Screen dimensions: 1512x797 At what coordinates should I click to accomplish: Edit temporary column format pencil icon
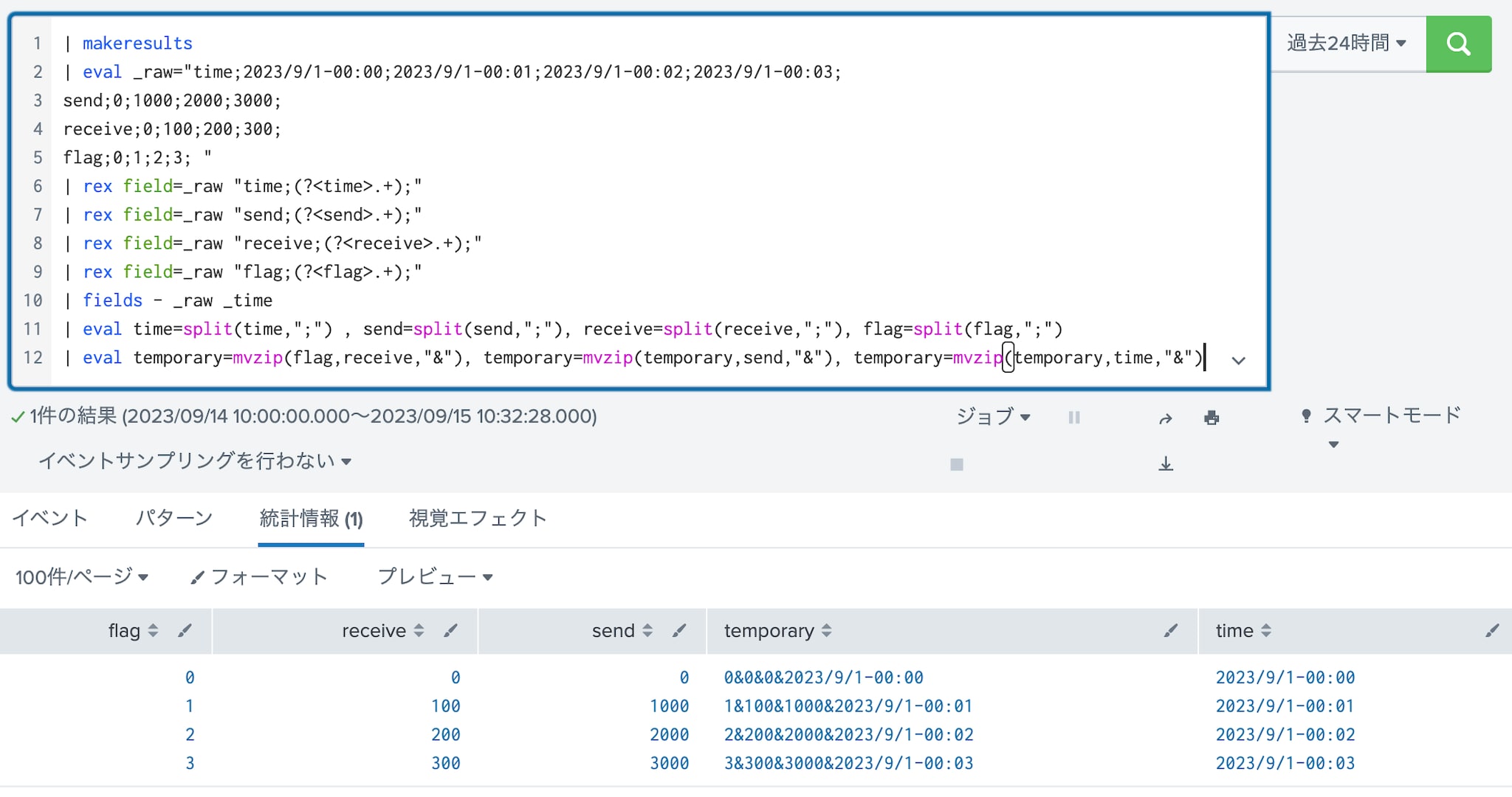[x=1171, y=630]
